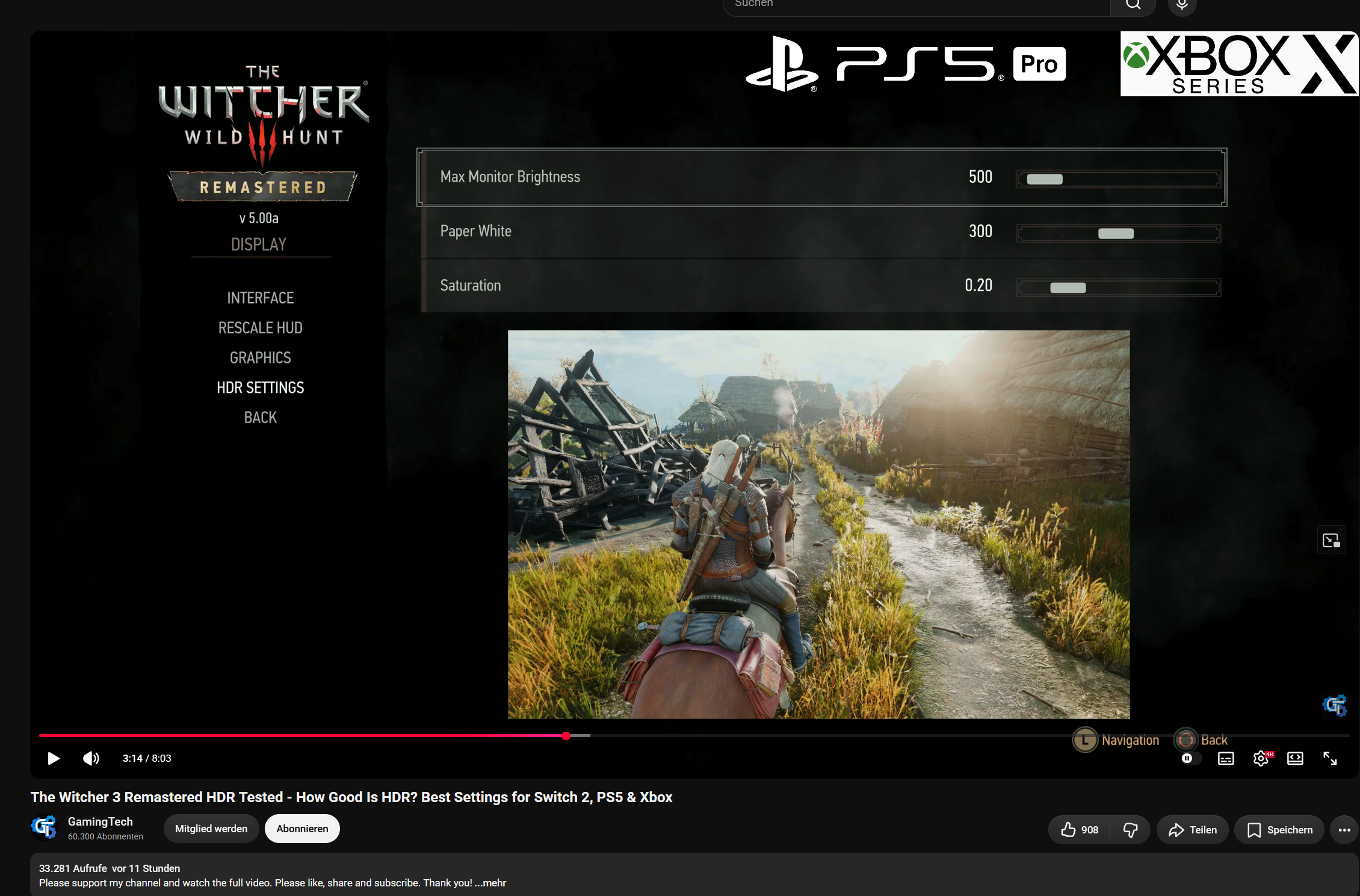Click the GamingTech channel watermark
Screen dimensions: 1360x896
pos(1334,705)
